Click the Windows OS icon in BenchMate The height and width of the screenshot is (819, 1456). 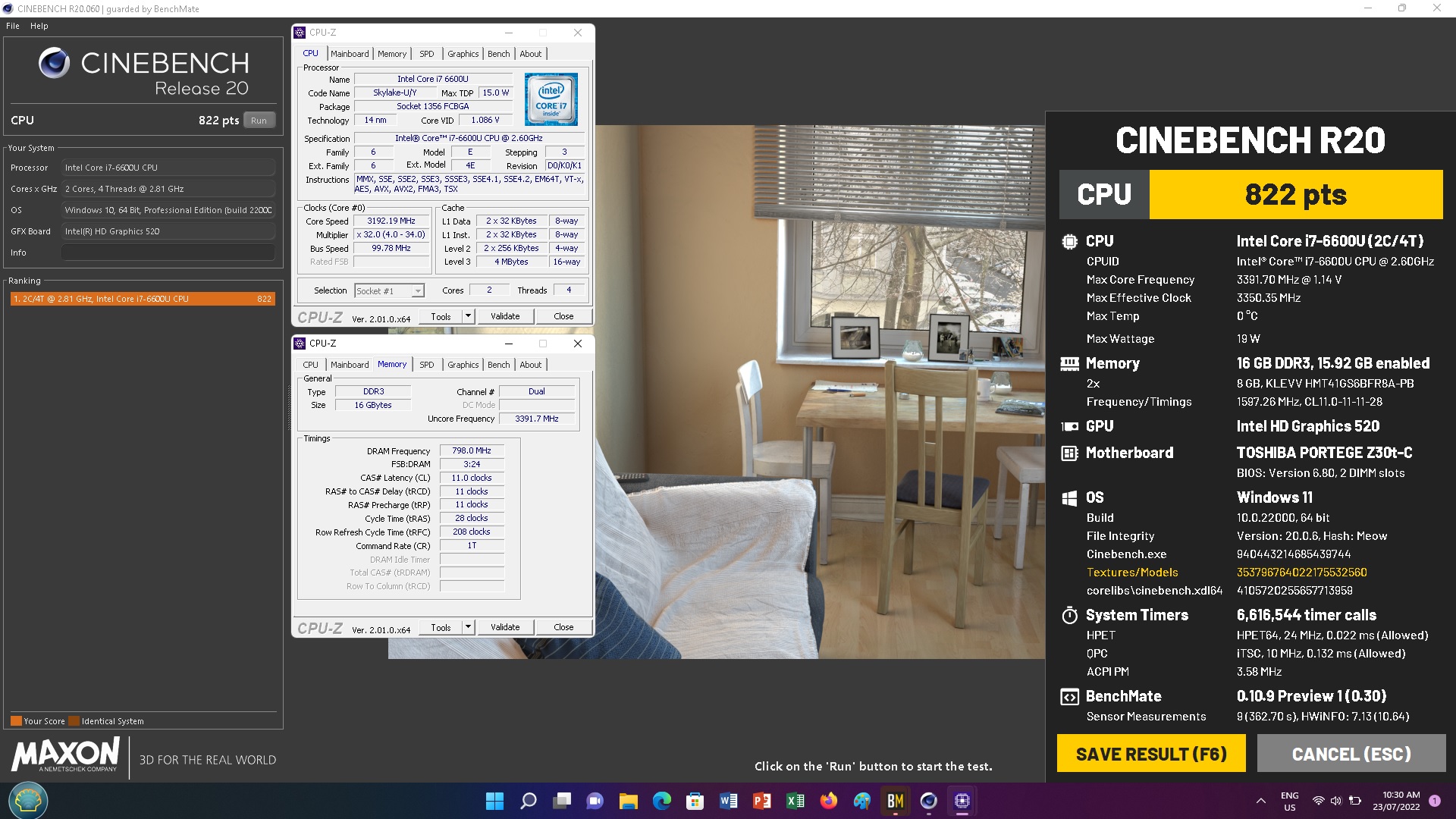click(1069, 498)
